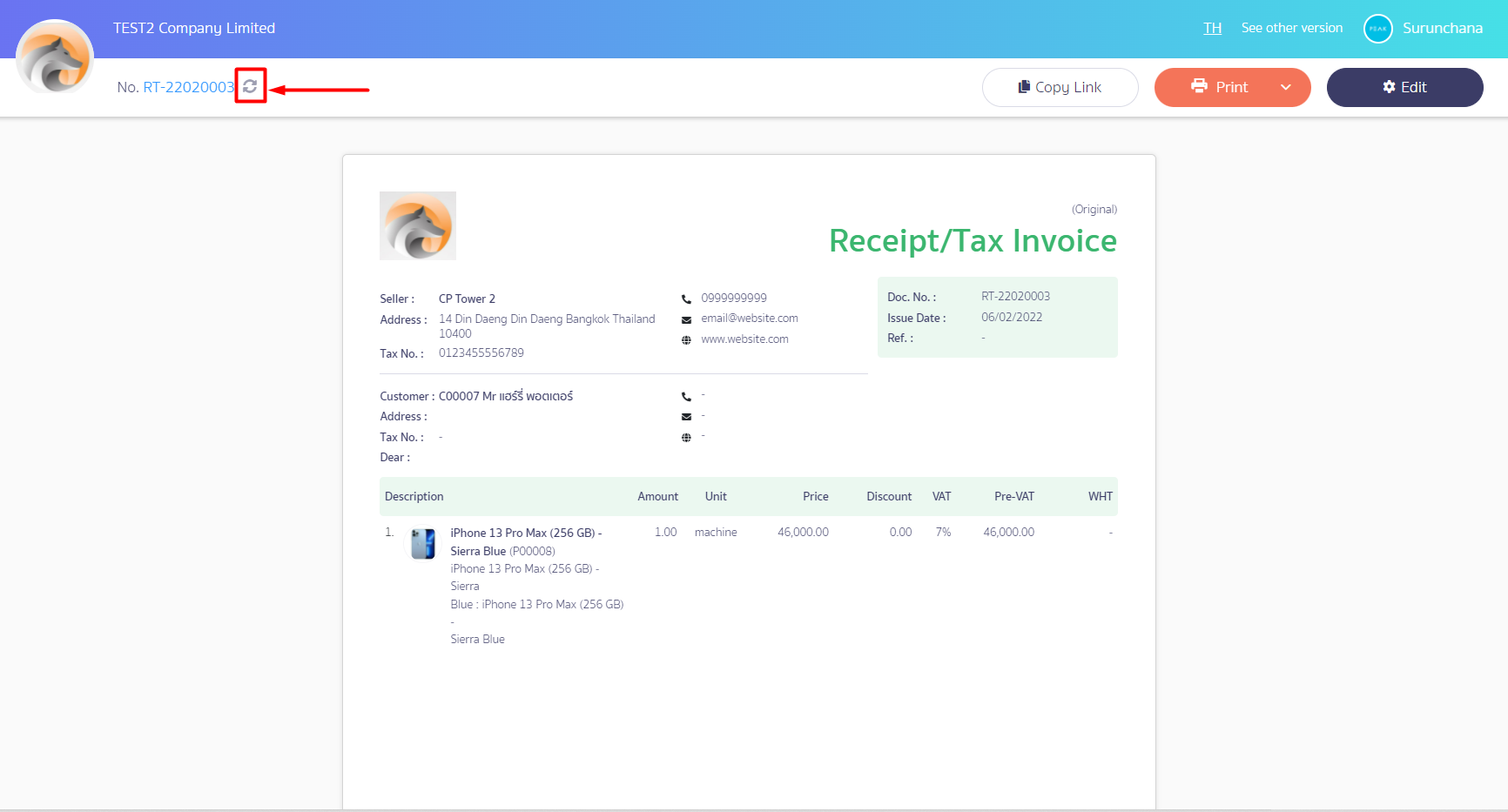Click the customer phone icon
The width and height of the screenshot is (1508, 812).
pyautogui.click(x=686, y=397)
